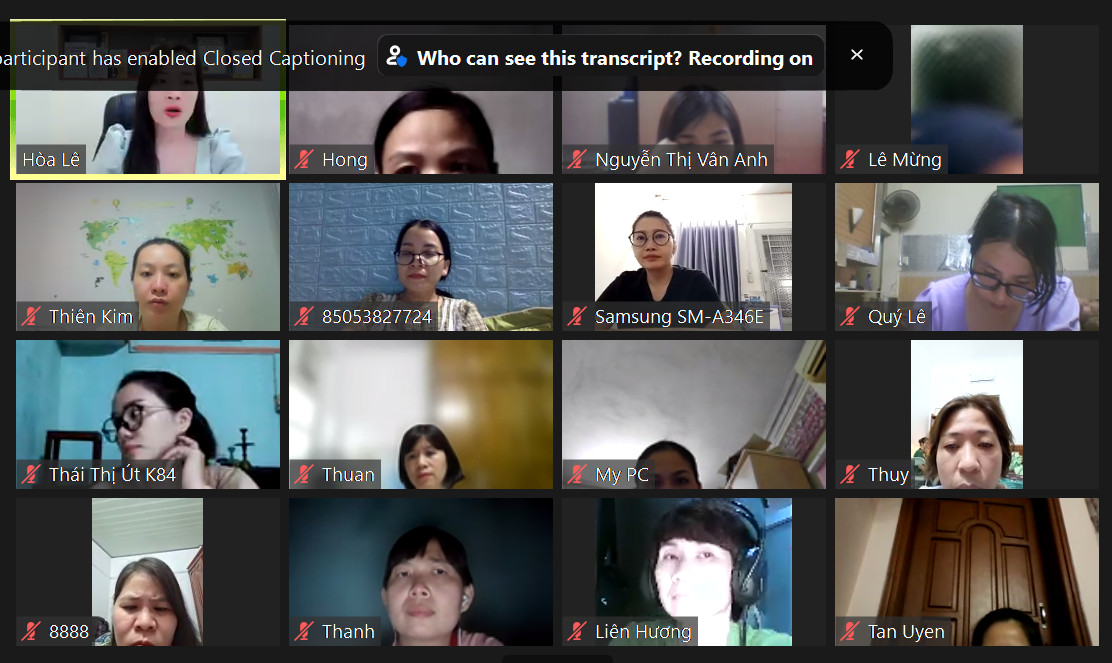1112x663 pixels.
Task: Click muted mic icon next to Nguyễn Thị Vân Anh
Action: point(577,159)
